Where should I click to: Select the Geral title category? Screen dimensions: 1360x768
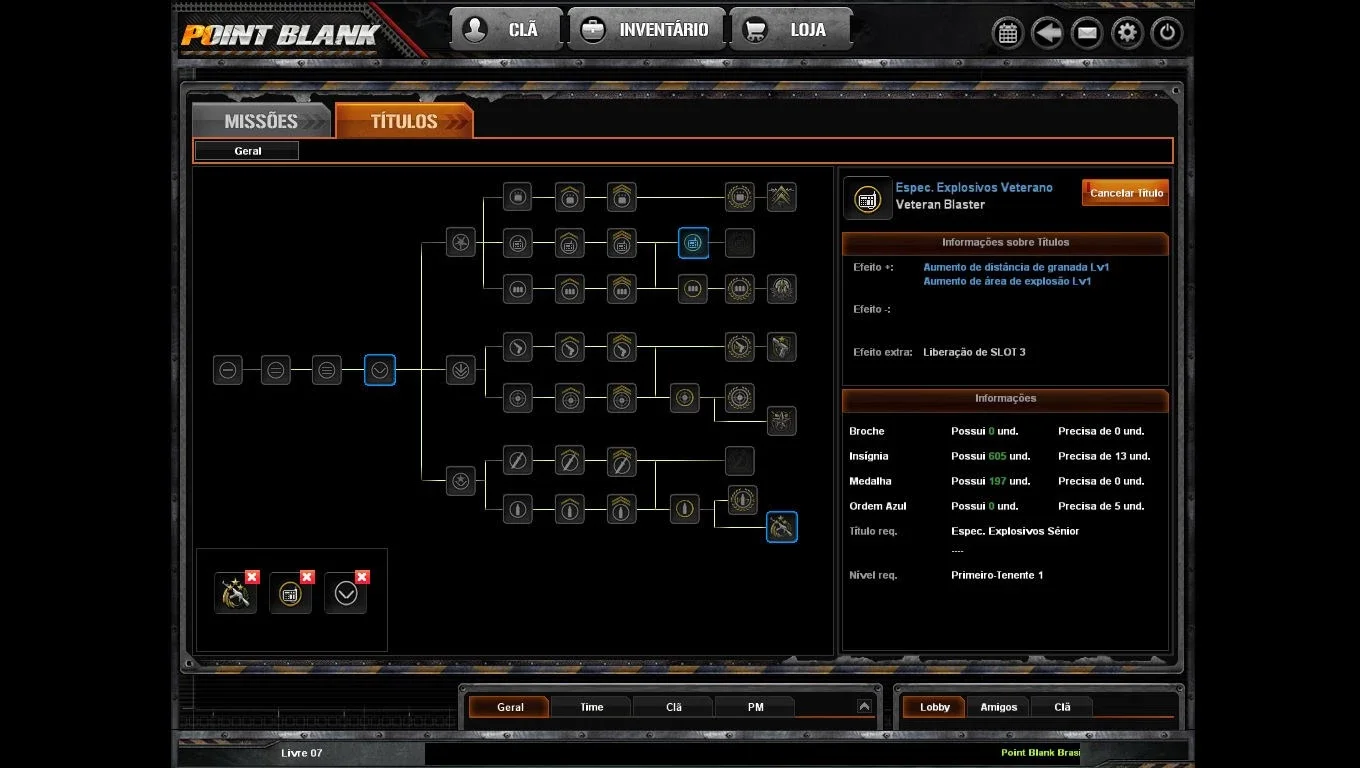(x=247, y=151)
